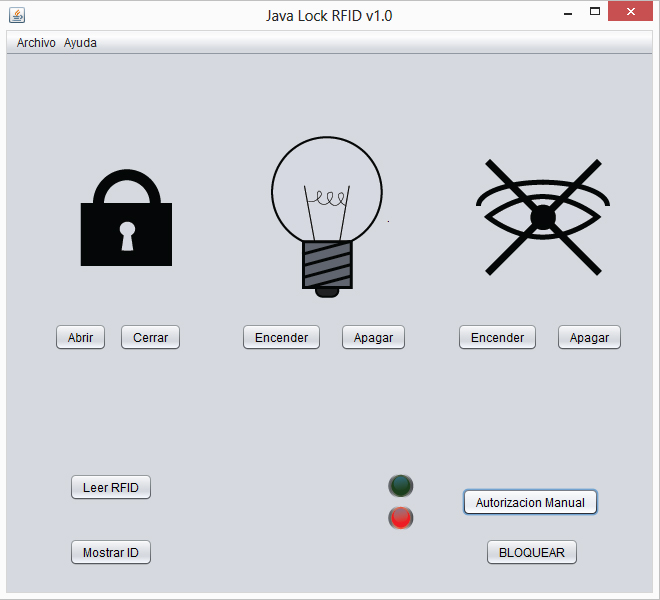Screen dimensions: 660x600
Task: Maximize the Java Lock RFID window
Action: coord(595,12)
